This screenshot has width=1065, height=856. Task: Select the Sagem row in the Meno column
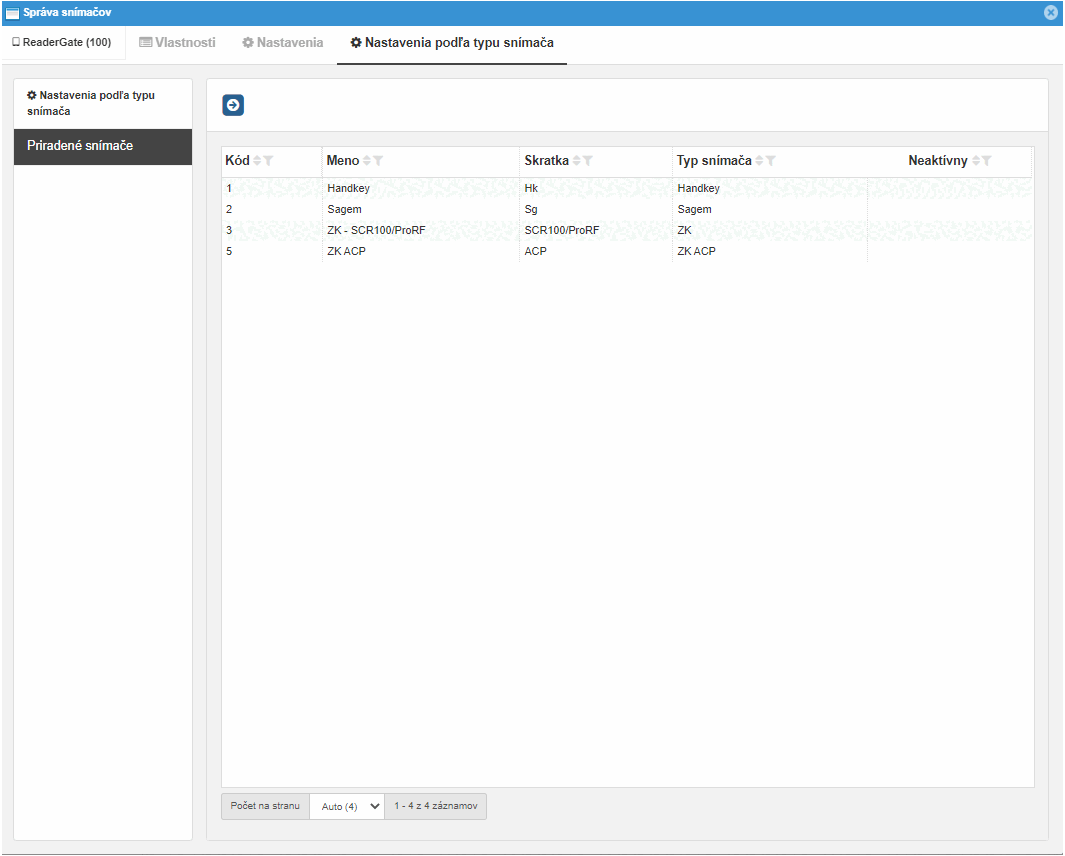(344, 210)
